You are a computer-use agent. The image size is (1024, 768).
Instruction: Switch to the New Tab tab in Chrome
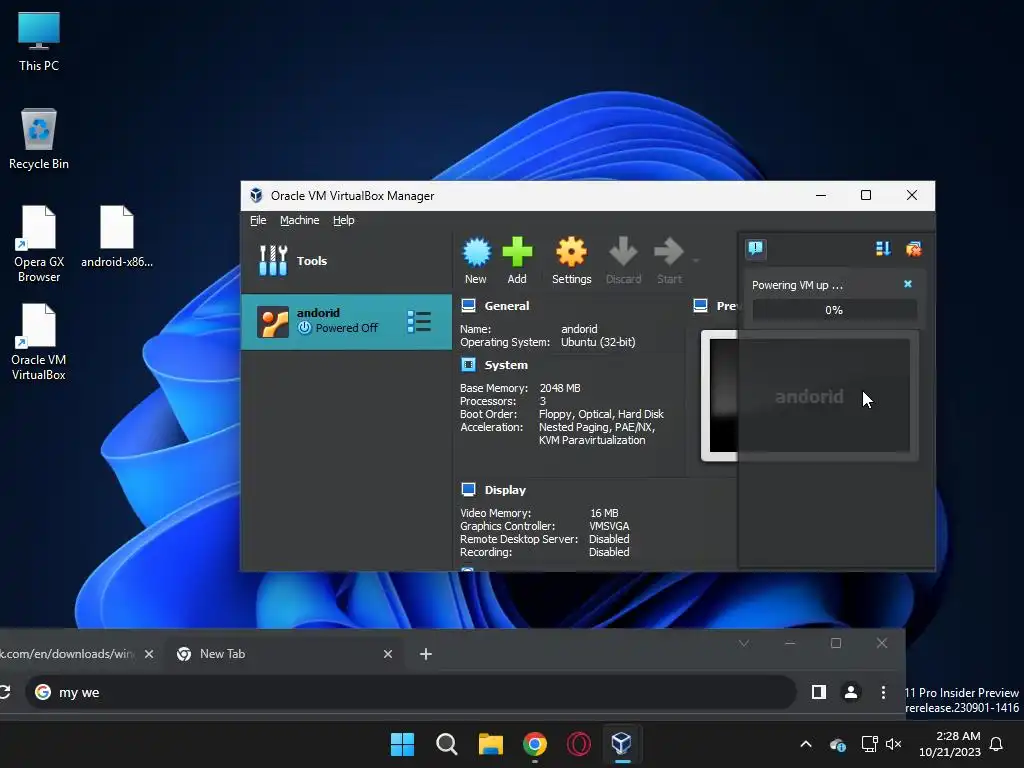(284, 654)
